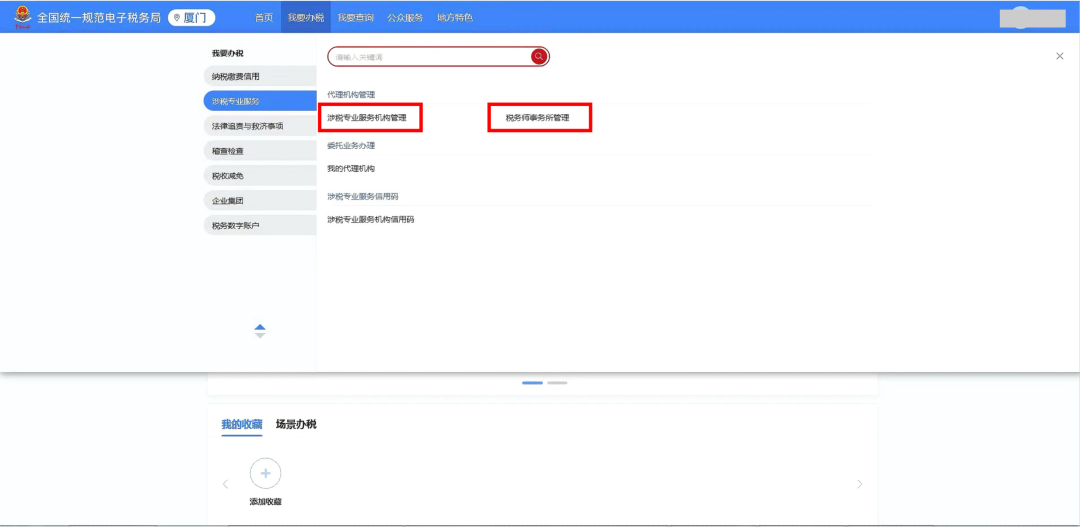This screenshot has width=1080, height=527.
Task: Click the first blue carousel page indicator
Action: [532, 382]
